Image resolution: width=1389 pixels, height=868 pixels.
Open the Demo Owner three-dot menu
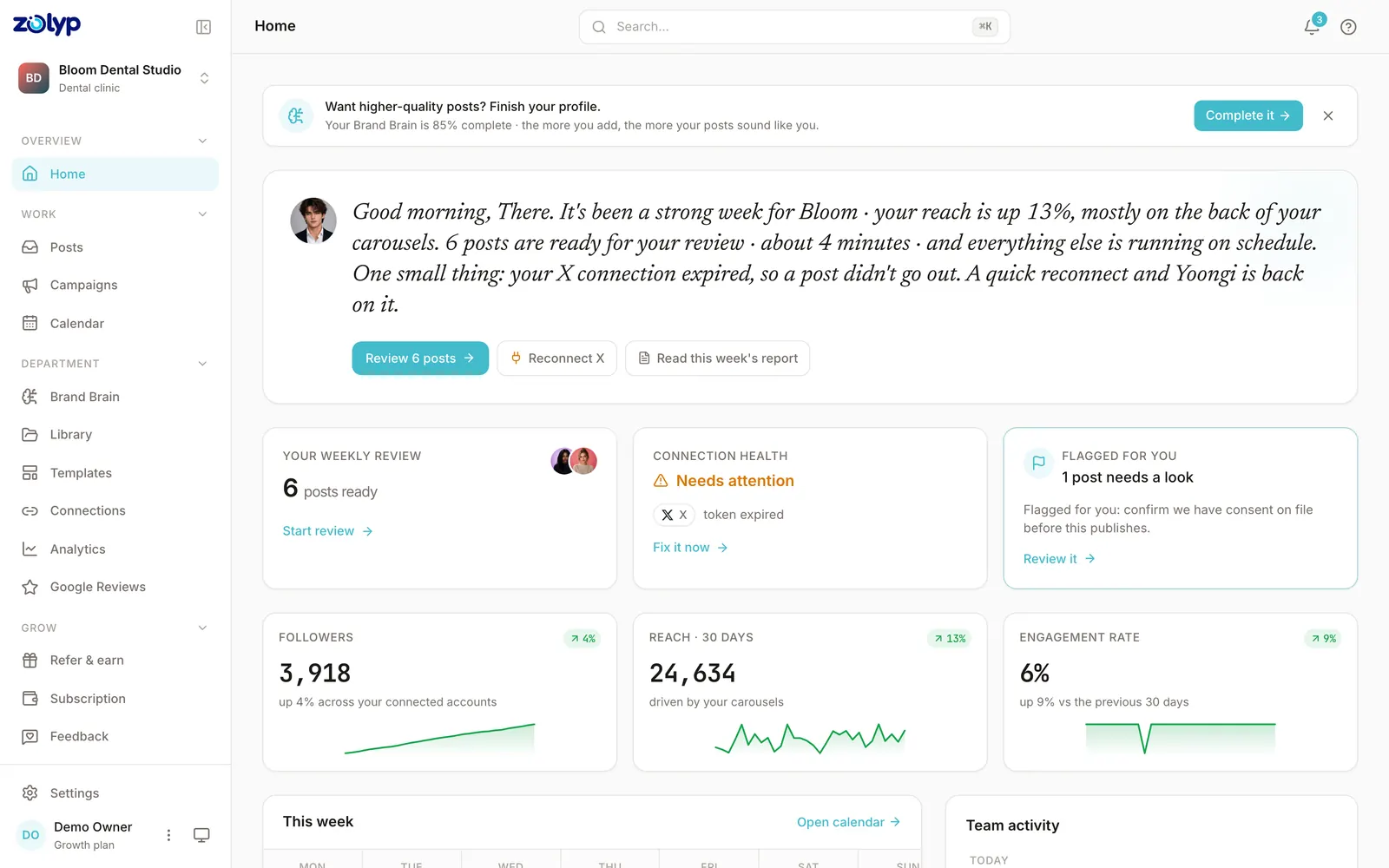168,835
